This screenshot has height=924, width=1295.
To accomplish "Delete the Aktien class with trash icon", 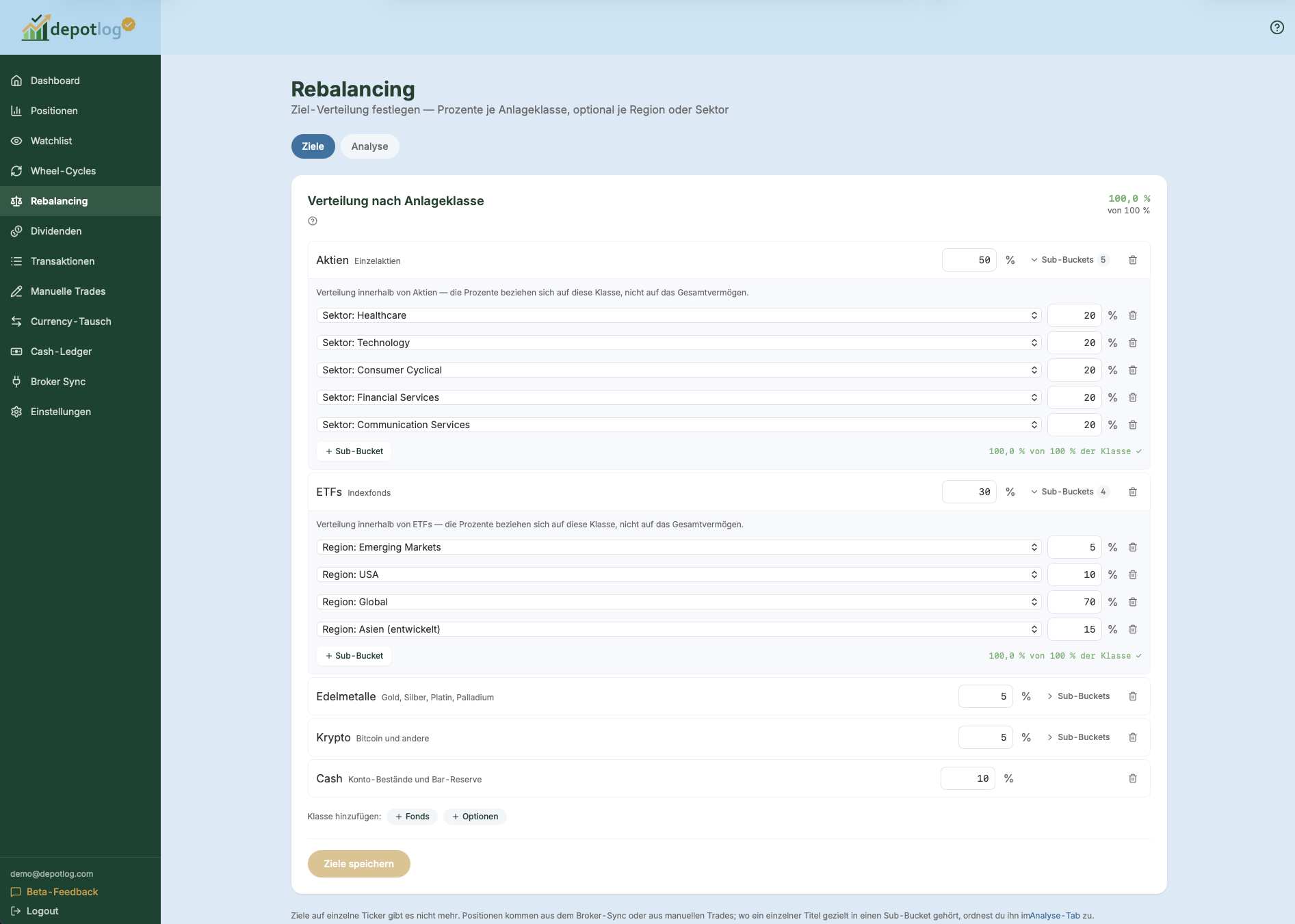I will [x=1133, y=260].
